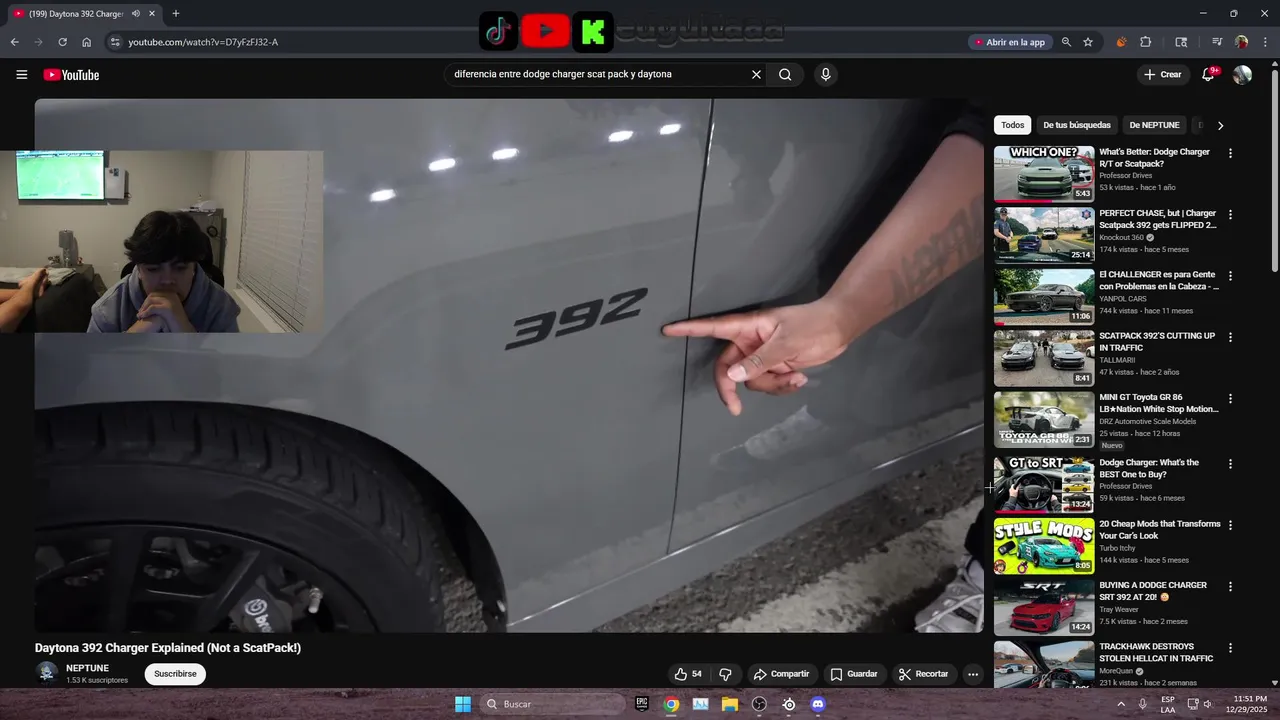Viewport: 1280px width, 720px height.
Task: Save video using Guardar
Action: pyautogui.click(x=854, y=674)
